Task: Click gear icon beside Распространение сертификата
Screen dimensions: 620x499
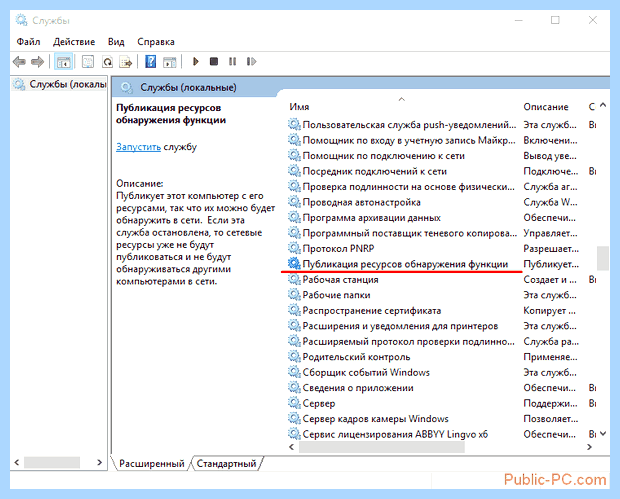Action: pyautogui.click(x=294, y=310)
